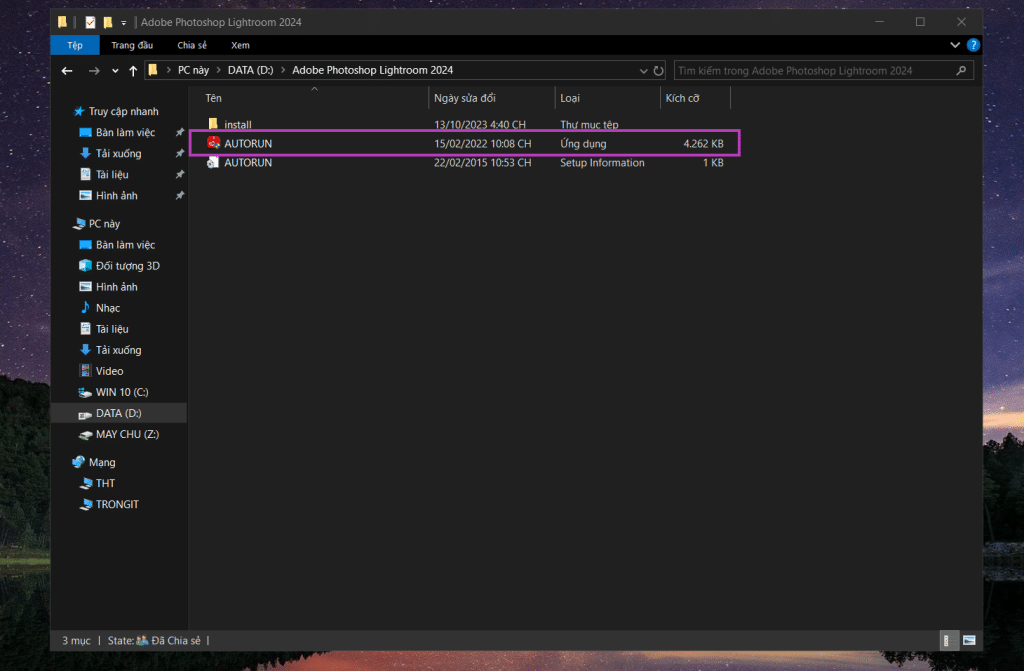Open Bàn làm việc under PC này
This screenshot has height=671, width=1024.
point(118,244)
